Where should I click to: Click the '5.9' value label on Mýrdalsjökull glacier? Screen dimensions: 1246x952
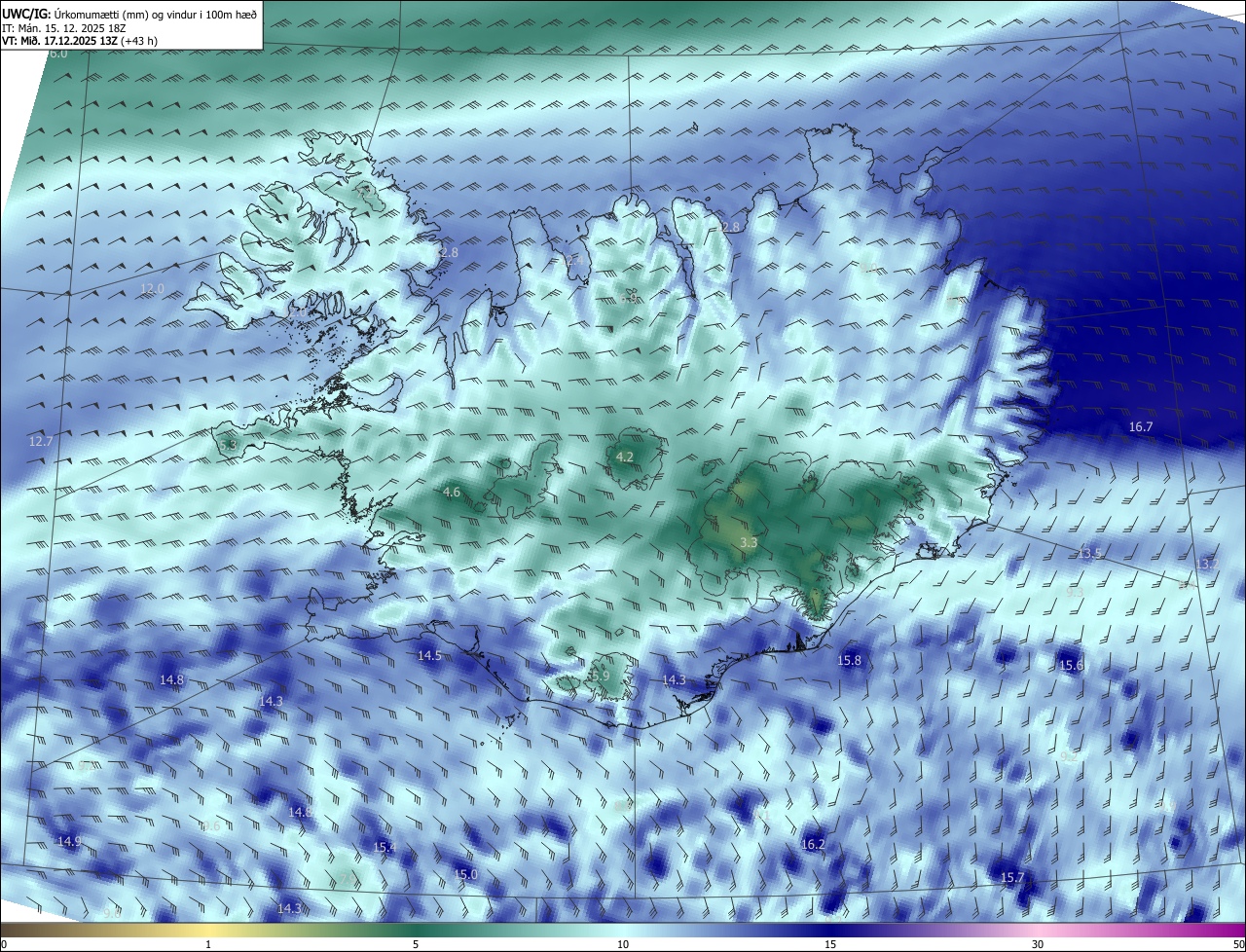(x=601, y=676)
